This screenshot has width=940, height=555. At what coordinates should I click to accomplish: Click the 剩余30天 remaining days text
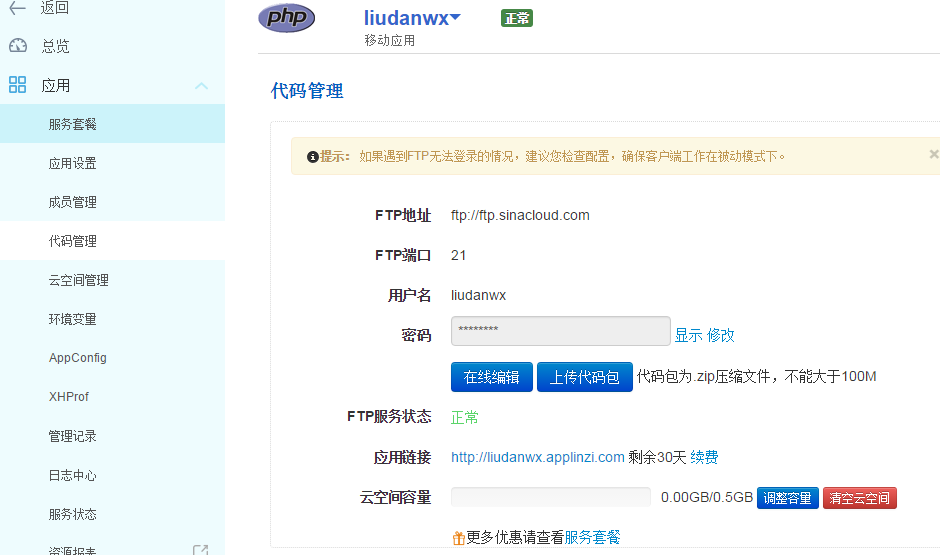coord(657,457)
